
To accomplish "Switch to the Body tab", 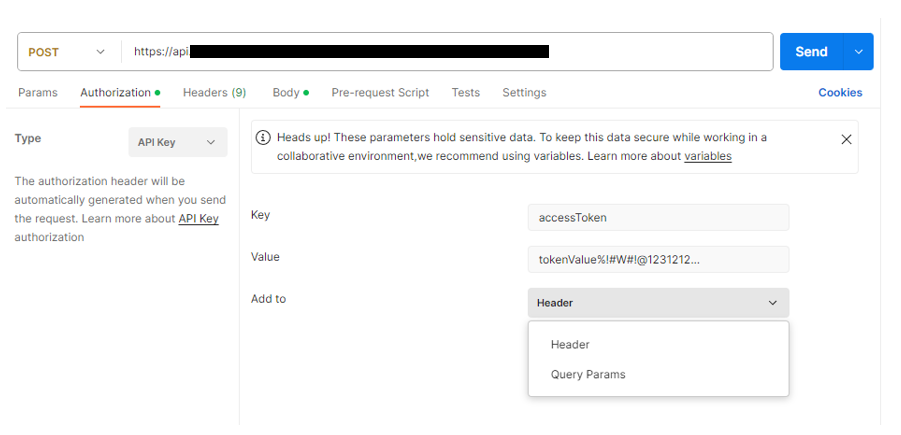I will pyautogui.click(x=290, y=93).
